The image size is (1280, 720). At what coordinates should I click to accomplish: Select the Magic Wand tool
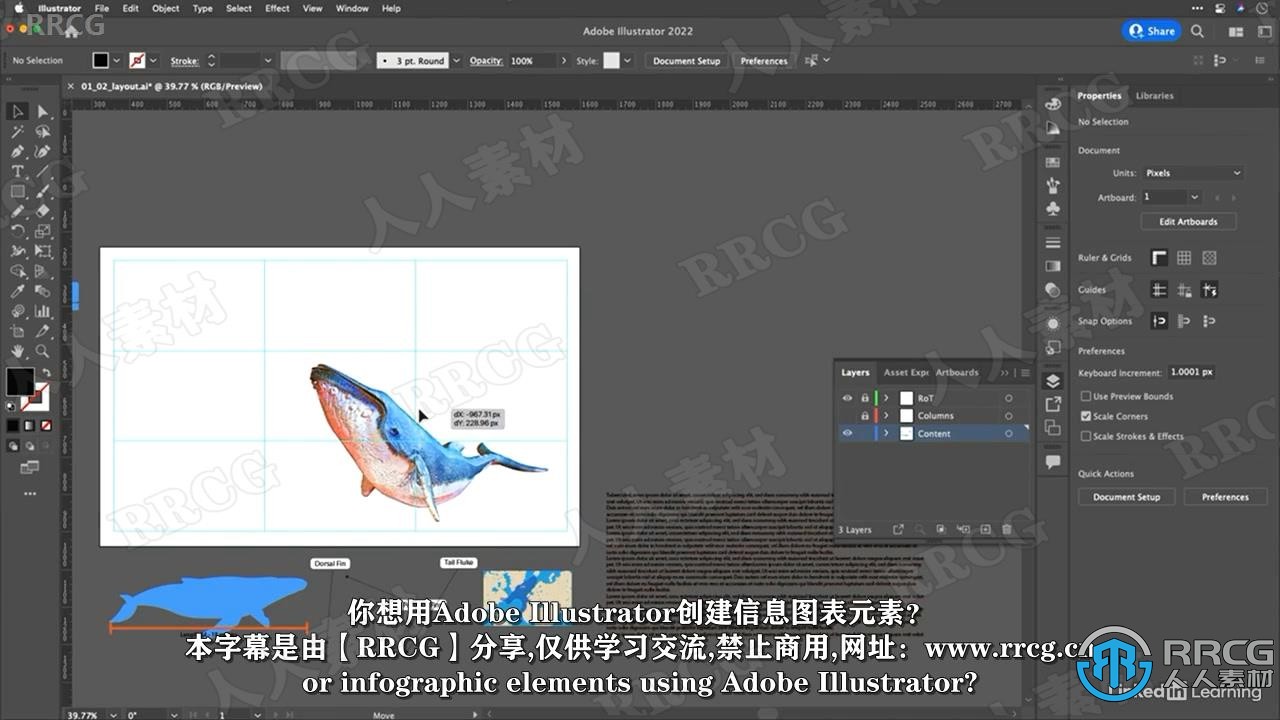point(17,131)
